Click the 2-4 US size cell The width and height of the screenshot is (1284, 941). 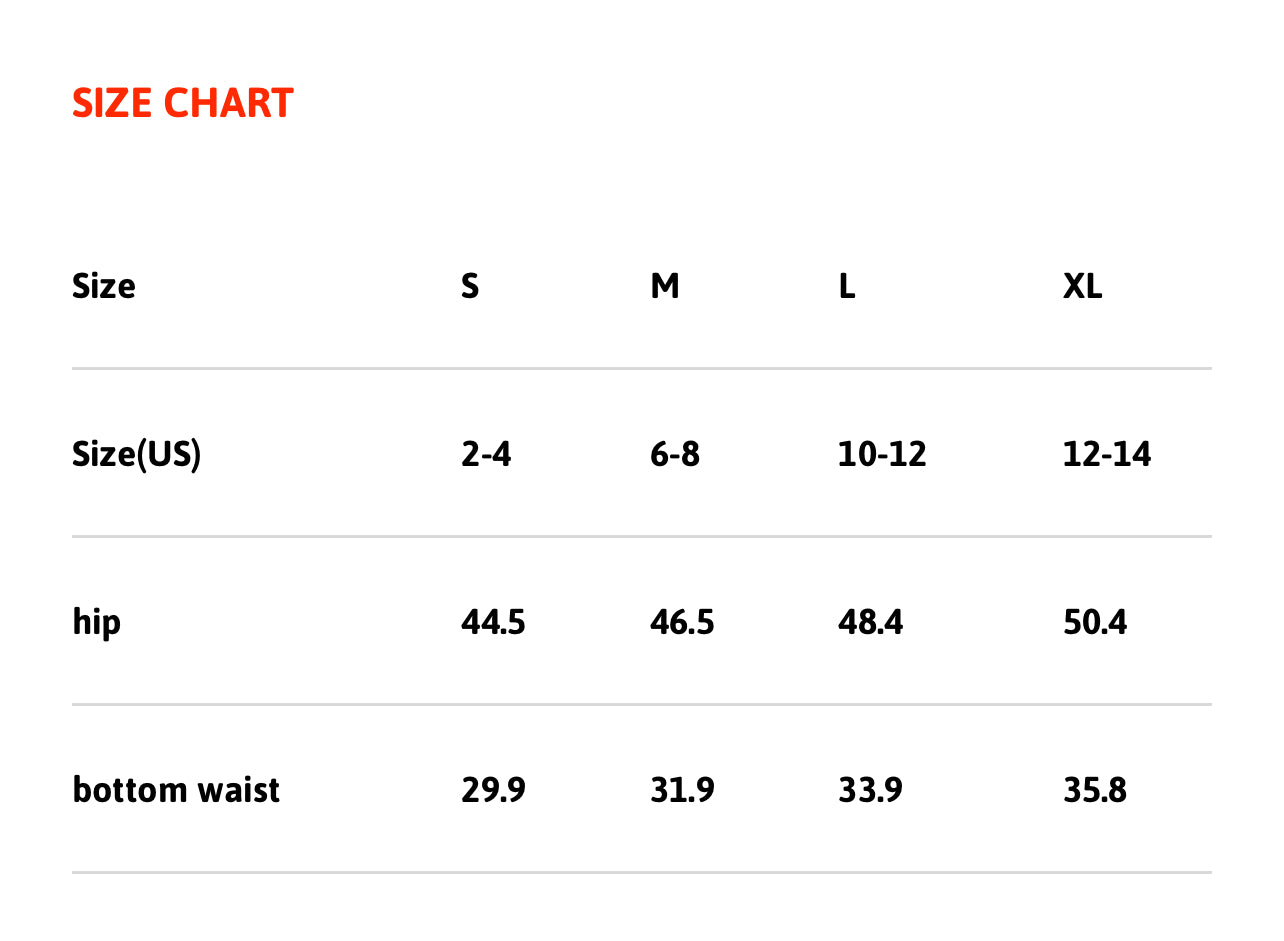[486, 455]
